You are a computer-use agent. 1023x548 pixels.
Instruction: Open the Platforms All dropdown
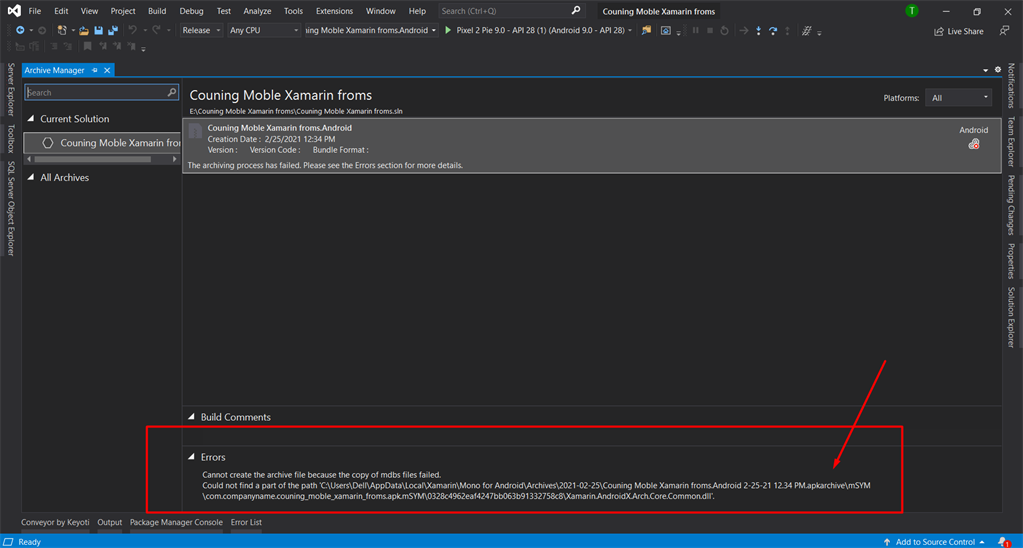pos(958,98)
